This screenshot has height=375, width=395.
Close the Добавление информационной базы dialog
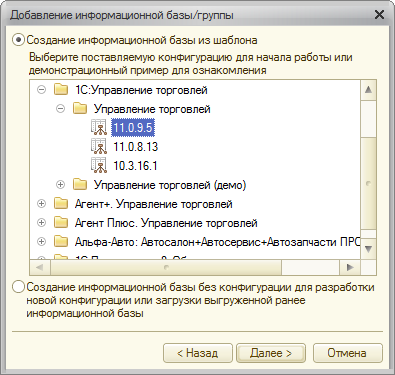379,15
